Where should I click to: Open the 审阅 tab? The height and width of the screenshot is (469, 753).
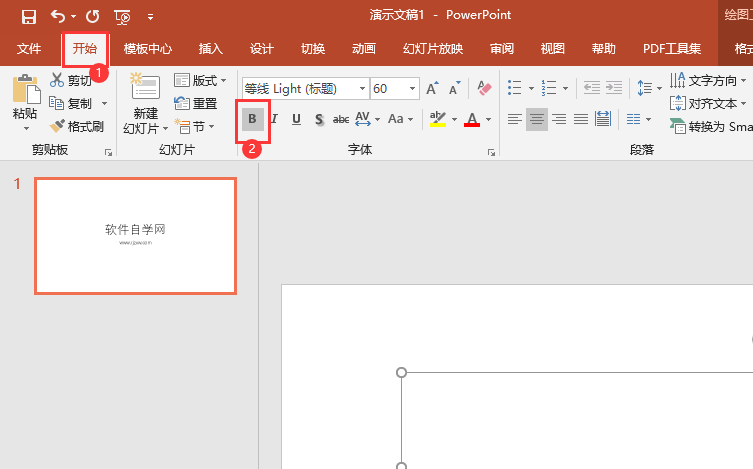502,48
